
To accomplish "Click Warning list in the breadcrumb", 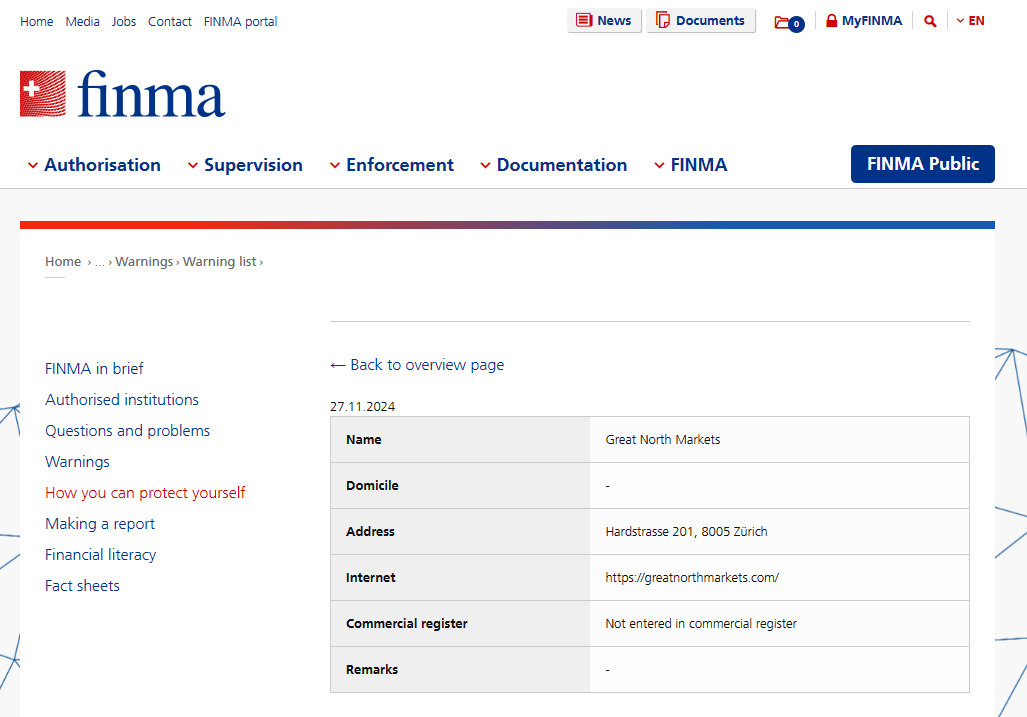I will point(219,262).
